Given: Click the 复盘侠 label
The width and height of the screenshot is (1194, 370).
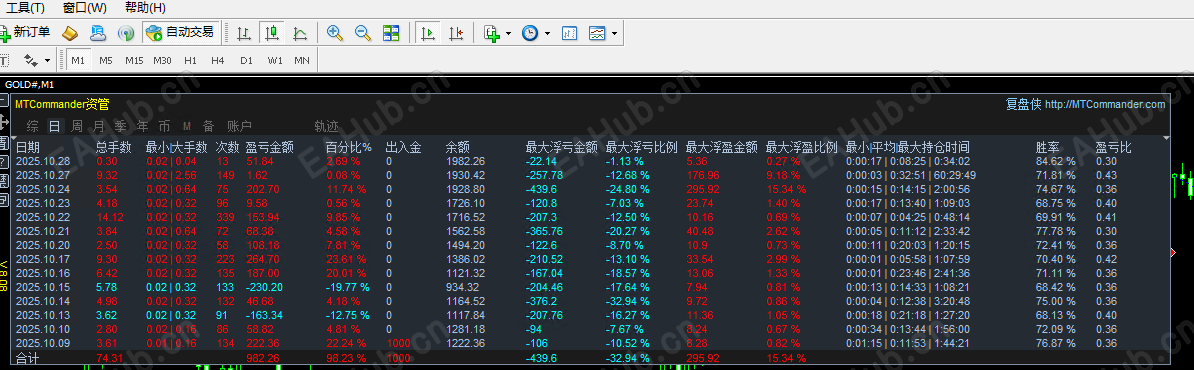Looking at the screenshot, I should pos(1023,104).
